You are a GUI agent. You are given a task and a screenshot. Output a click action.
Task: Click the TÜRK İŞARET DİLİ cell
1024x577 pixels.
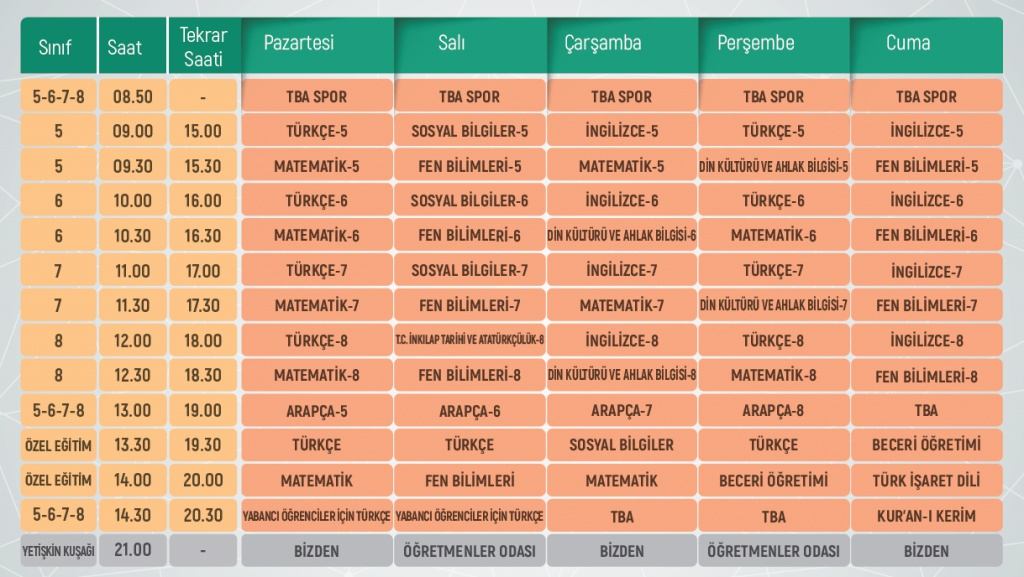click(x=926, y=481)
